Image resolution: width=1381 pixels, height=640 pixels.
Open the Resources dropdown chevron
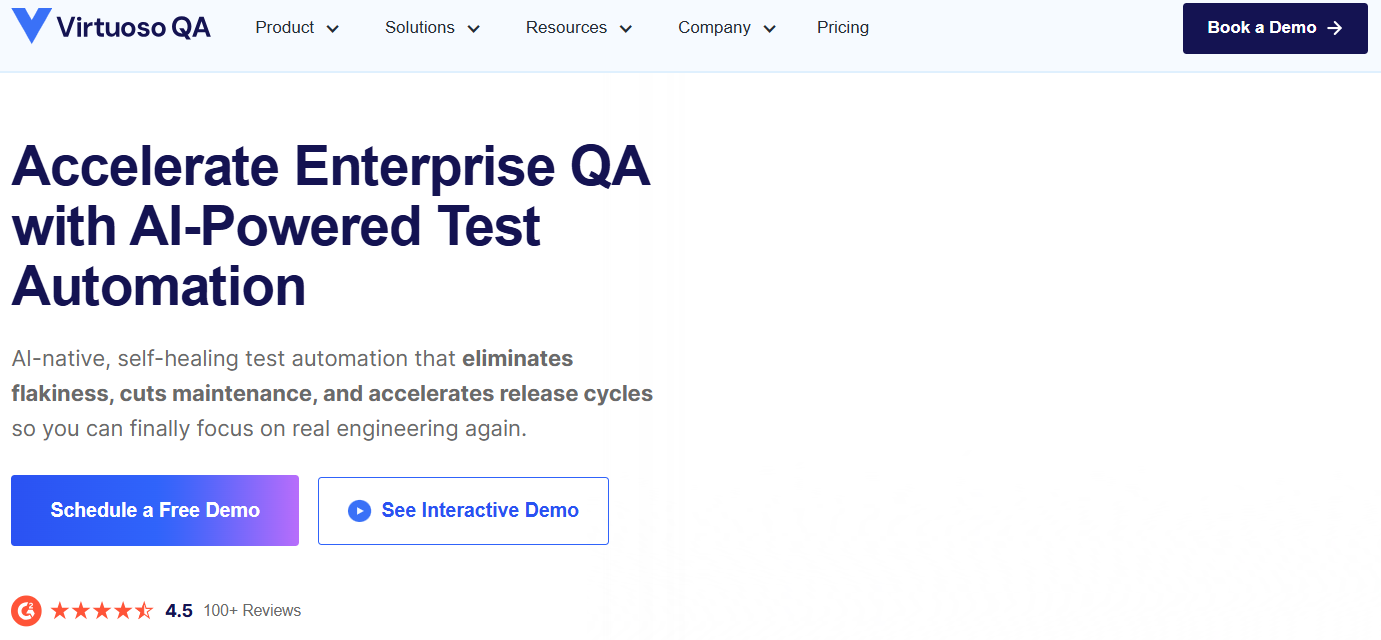[627, 28]
